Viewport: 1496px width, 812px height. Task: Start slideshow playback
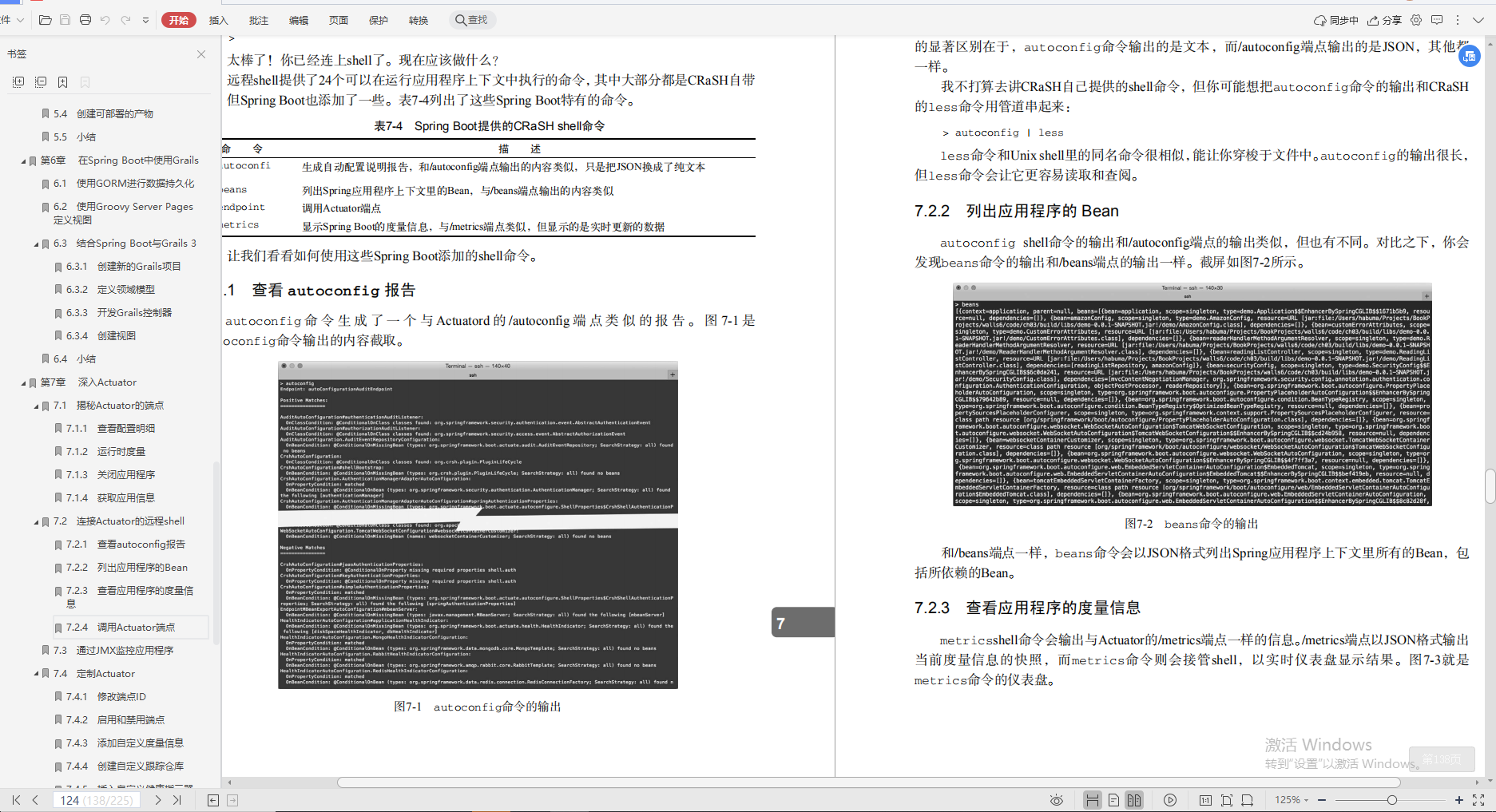pos(1170,800)
